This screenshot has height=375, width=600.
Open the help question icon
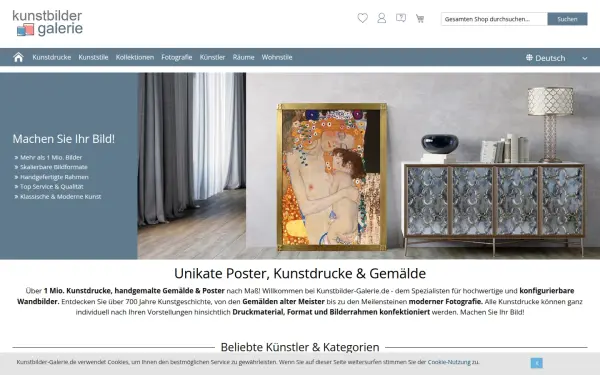click(401, 18)
